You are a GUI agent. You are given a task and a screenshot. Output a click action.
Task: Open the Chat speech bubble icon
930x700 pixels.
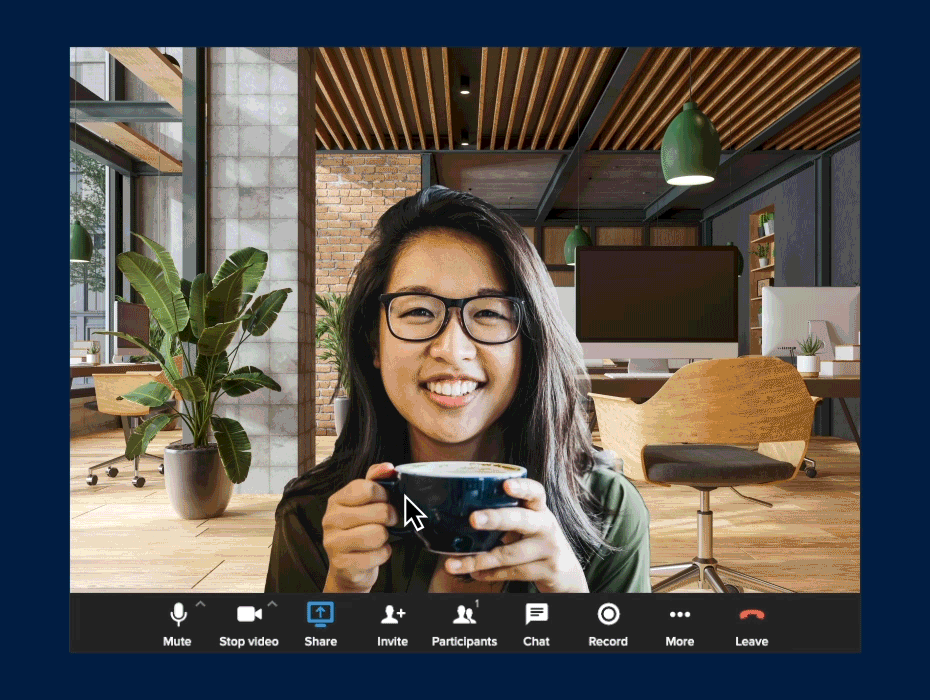pyautogui.click(x=536, y=614)
